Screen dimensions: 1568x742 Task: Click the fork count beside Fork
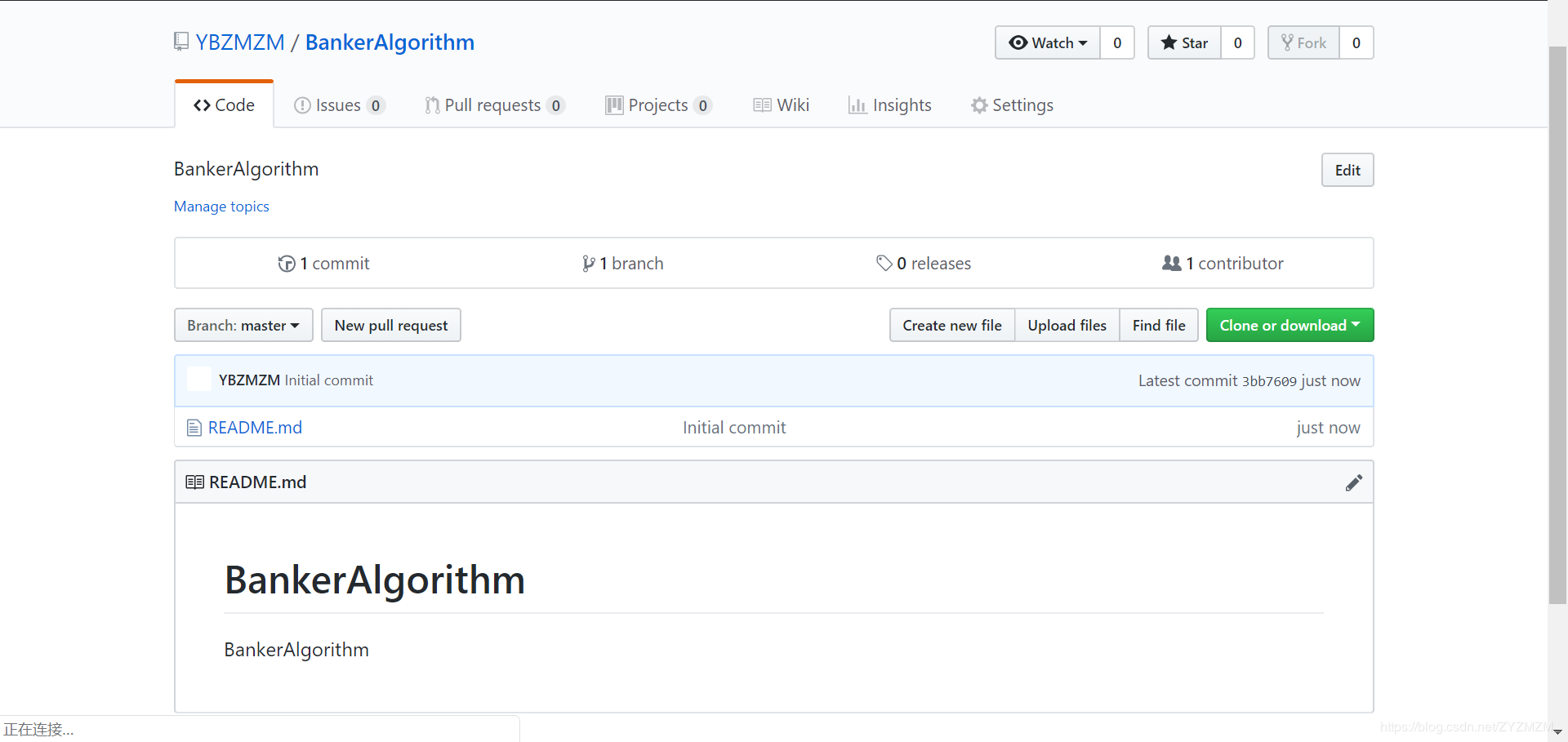tap(1356, 42)
